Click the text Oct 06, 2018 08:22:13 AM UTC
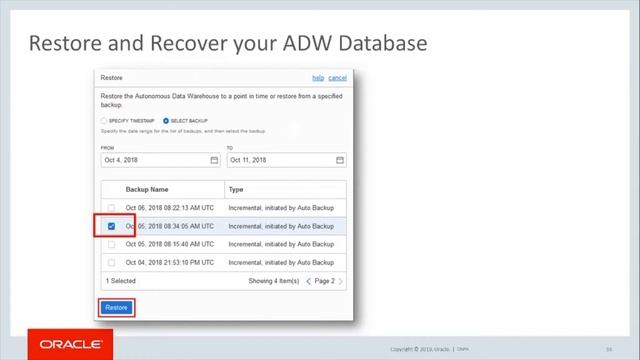The image size is (640, 360). coord(170,208)
